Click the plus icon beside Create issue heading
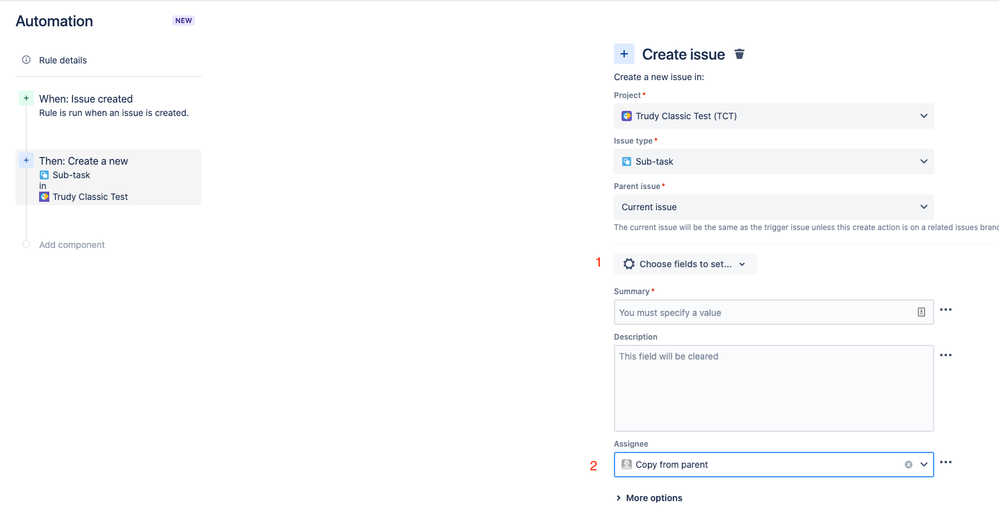The image size is (999, 521). point(624,54)
